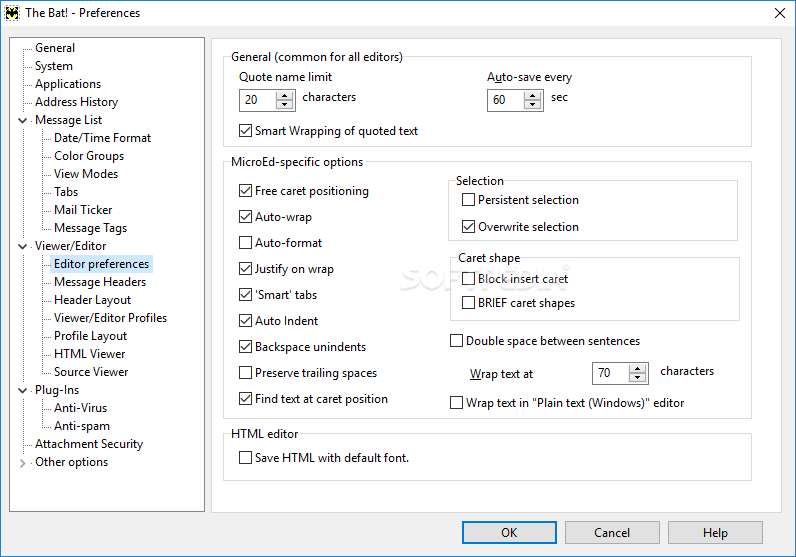796x557 pixels.
Task: Go to Header Layout settings
Action: [x=93, y=300]
